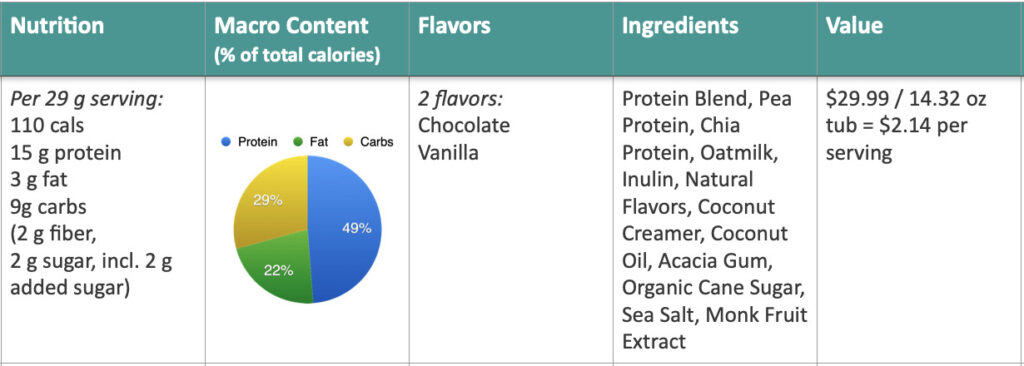
Task: Click the Chocolate flavor text
Action: point(464,125)
